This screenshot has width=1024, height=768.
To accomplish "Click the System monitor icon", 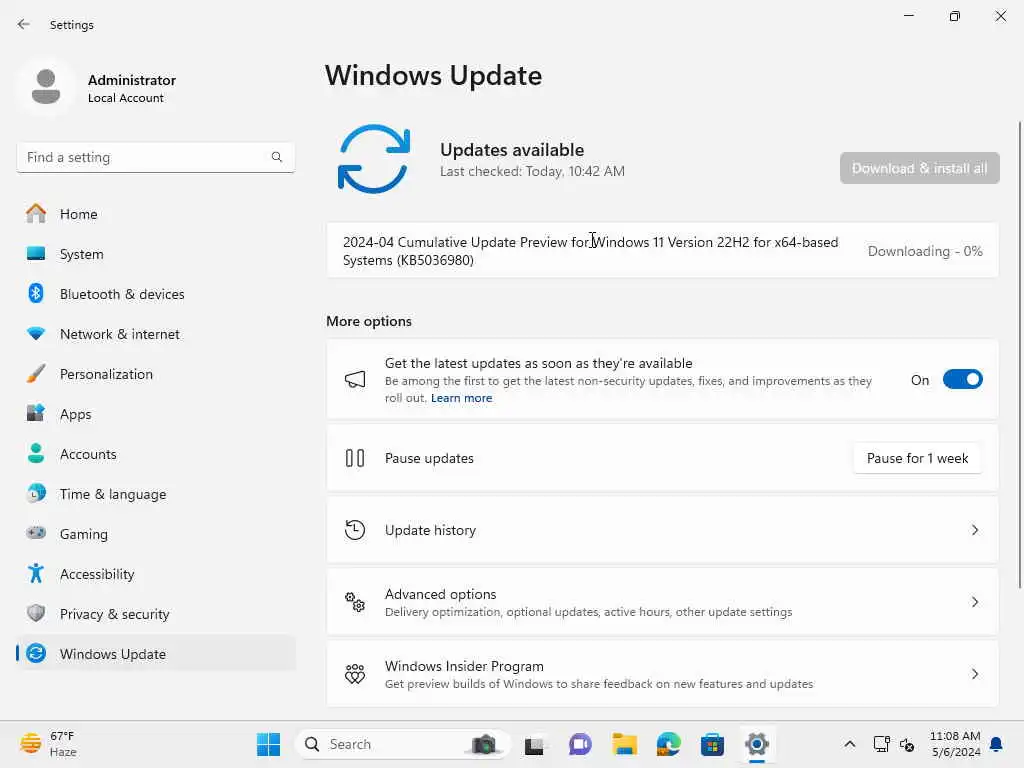I will point(36,253).
